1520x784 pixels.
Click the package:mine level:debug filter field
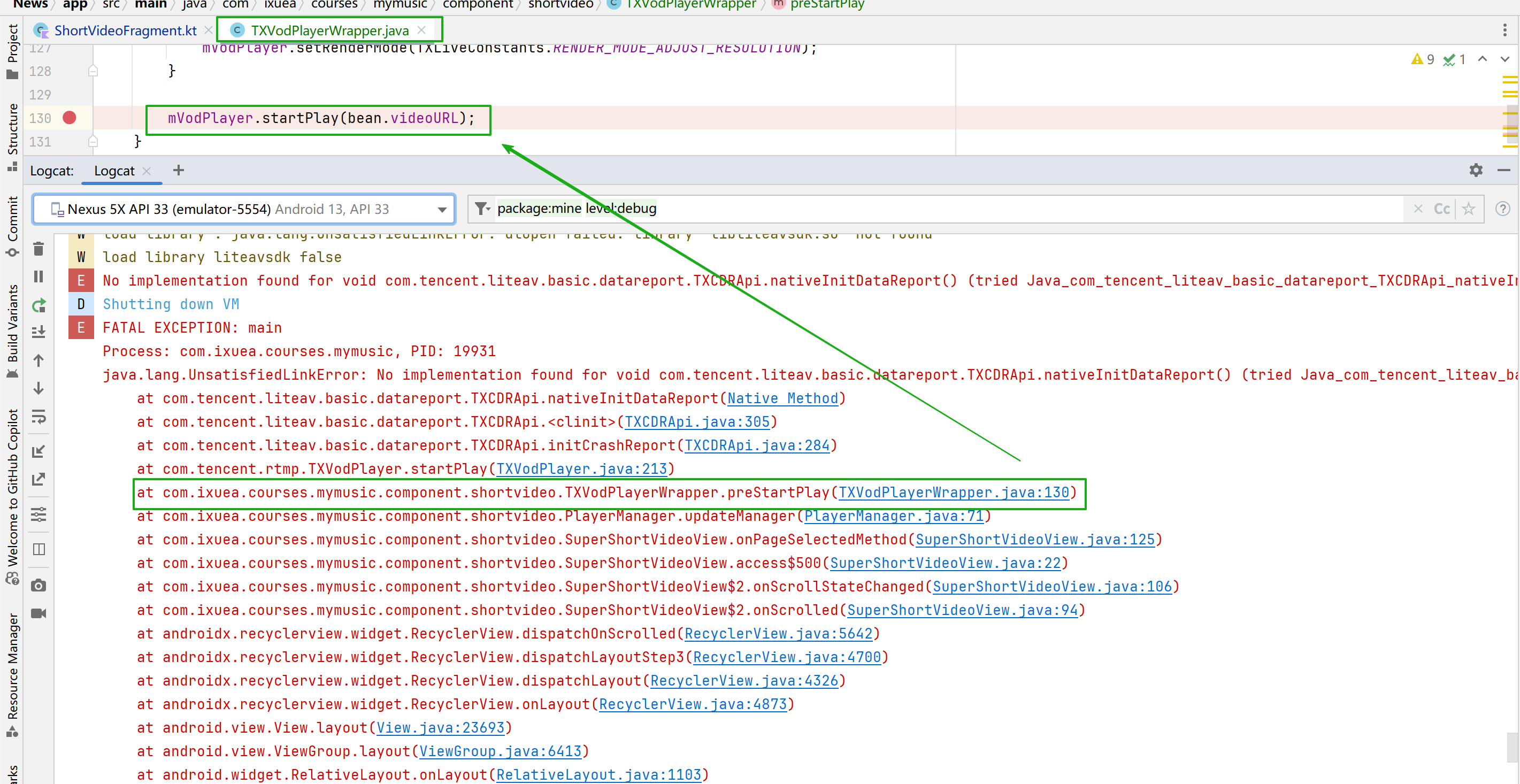[x=885, y=209]
